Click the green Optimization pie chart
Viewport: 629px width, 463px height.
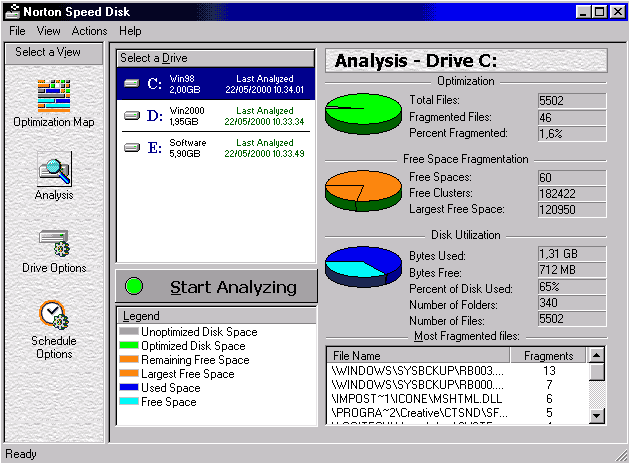363,114
